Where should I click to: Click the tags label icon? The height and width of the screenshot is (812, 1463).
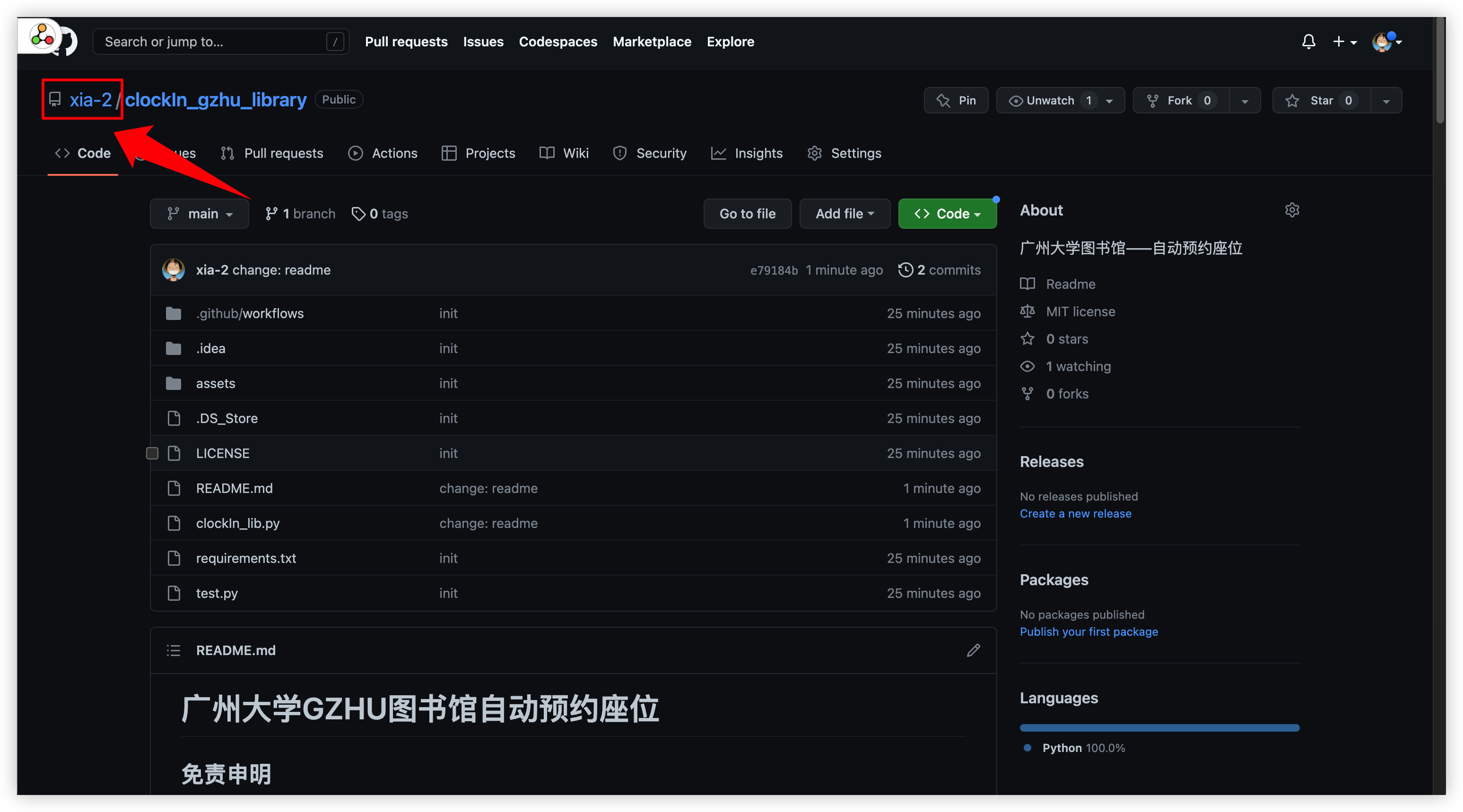[358, 214]
